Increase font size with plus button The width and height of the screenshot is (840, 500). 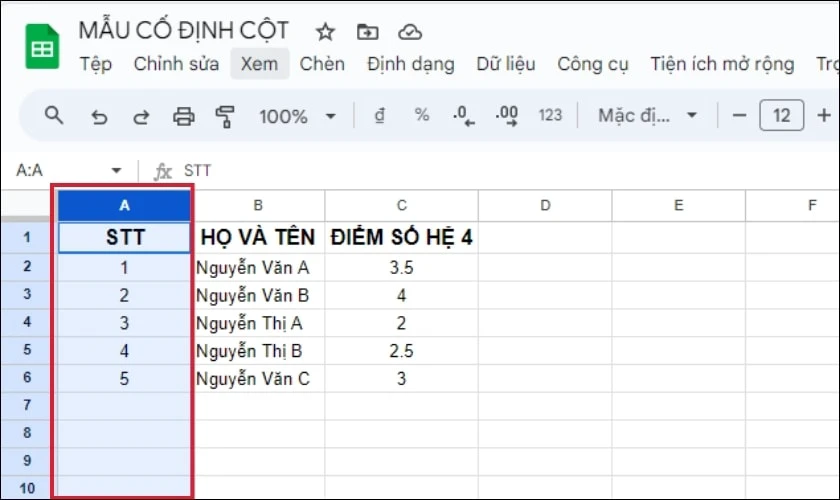coord(824,115)
